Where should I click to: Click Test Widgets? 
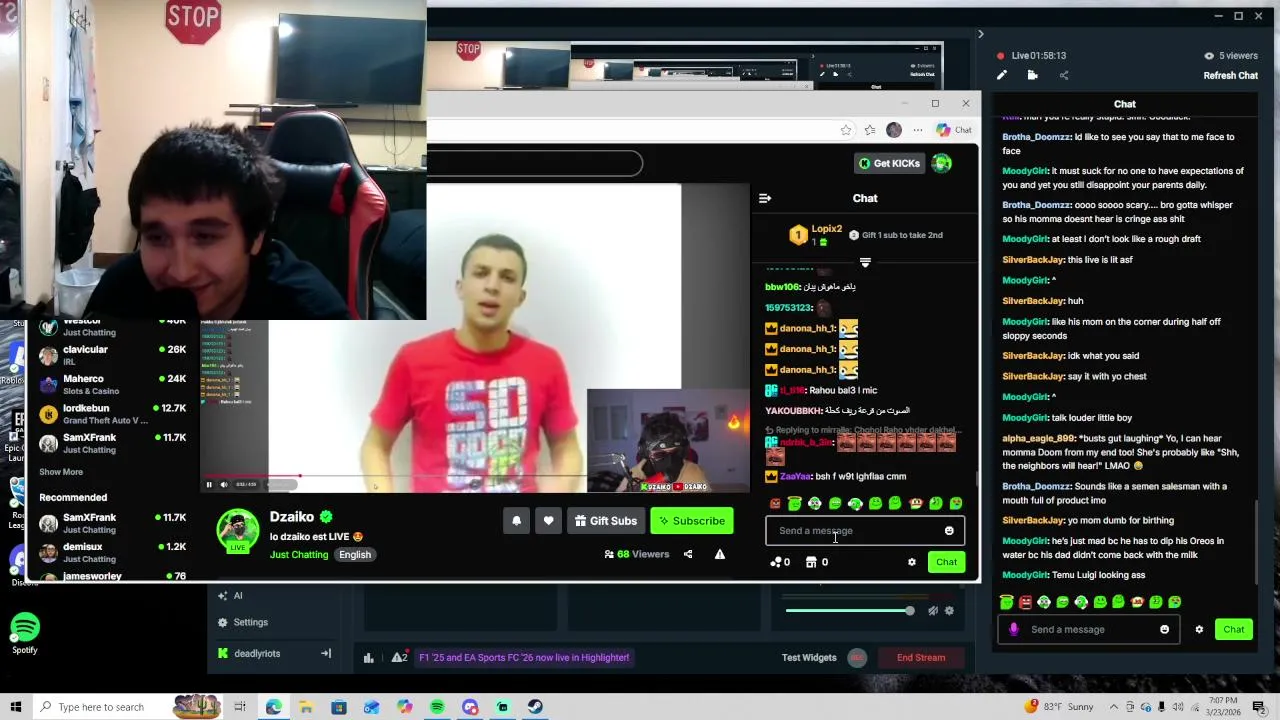pyautogui.click(x=809, y=658)
